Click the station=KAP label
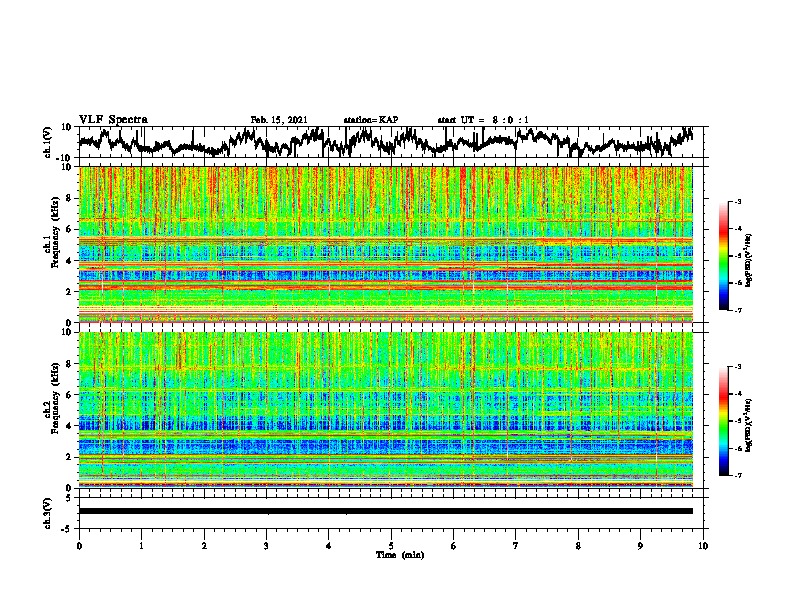792x612 pixels. click(x=371, y=120)
